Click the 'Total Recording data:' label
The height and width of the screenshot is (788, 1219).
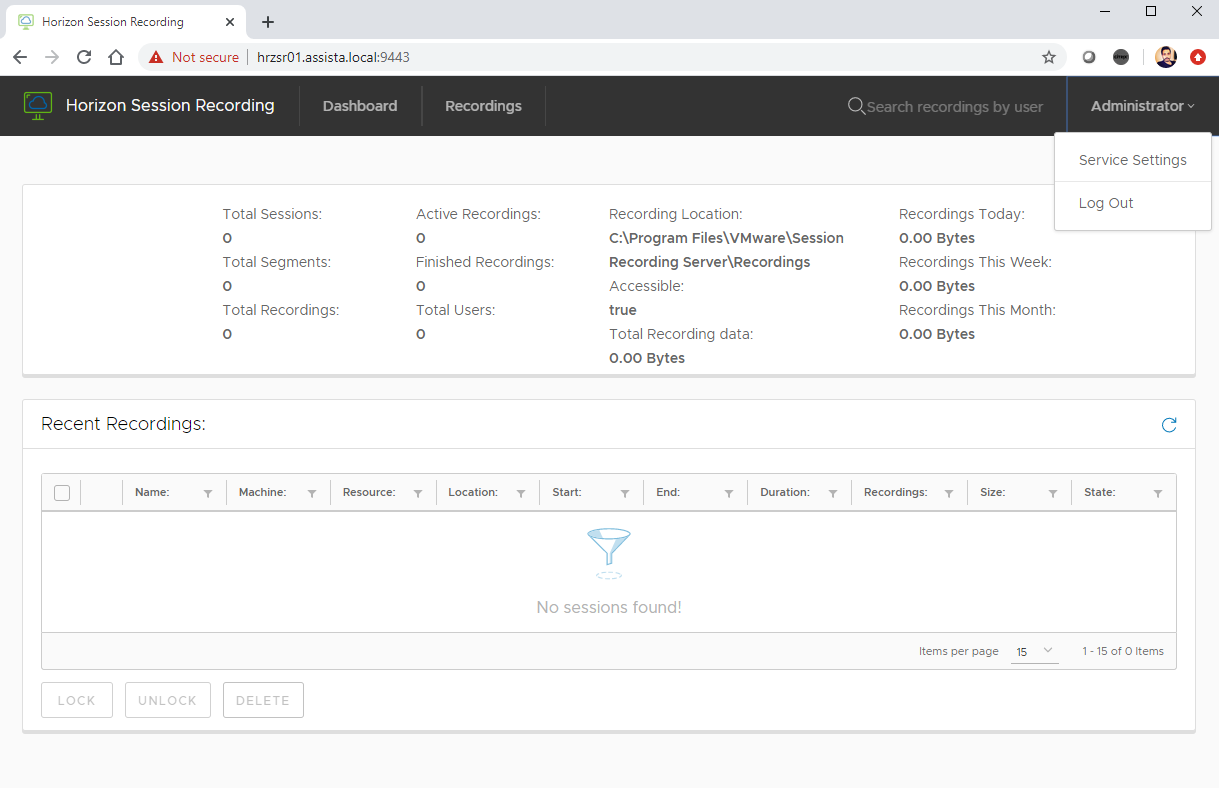coord(681,334)
